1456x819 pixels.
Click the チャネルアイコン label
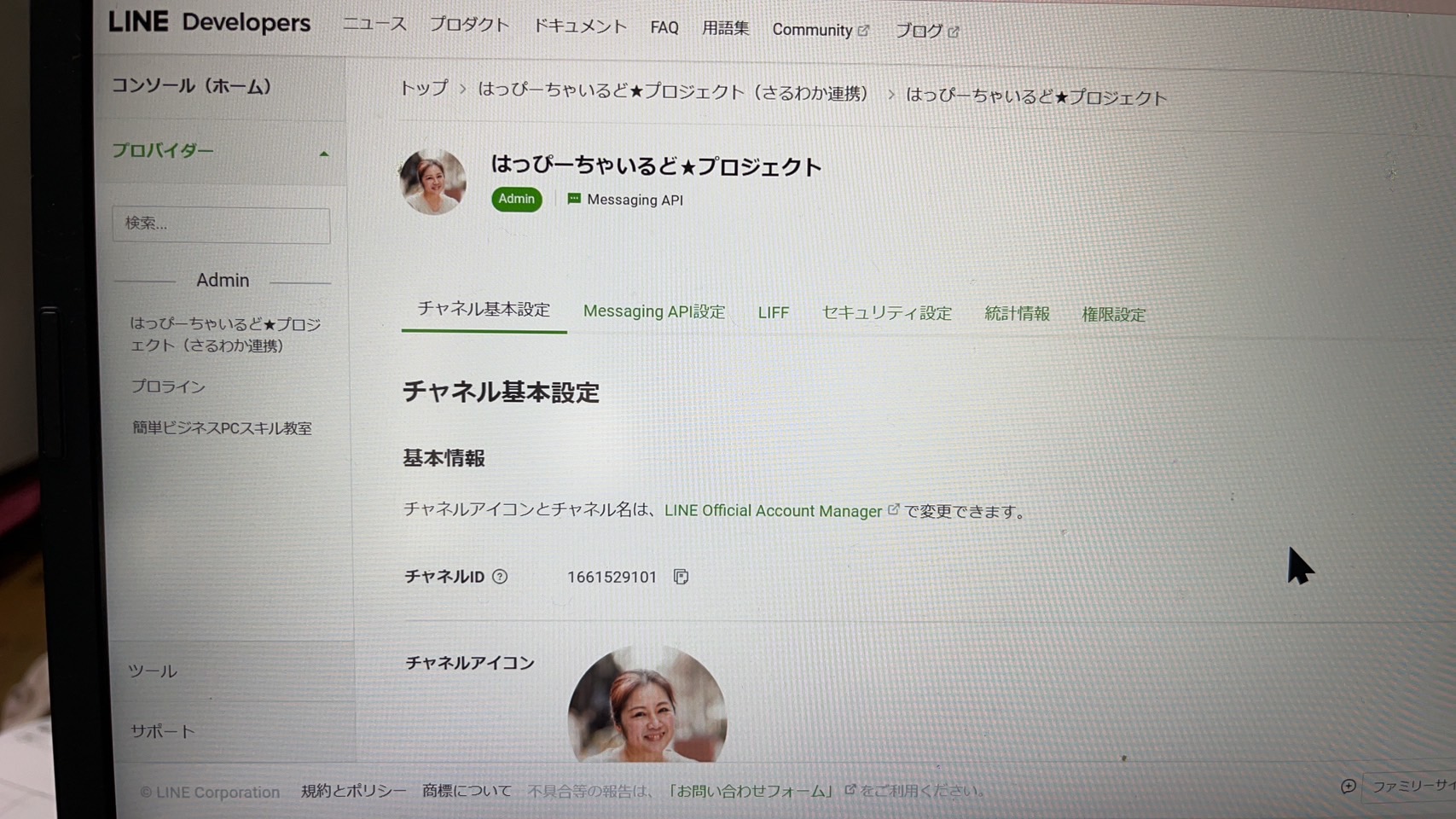pos(469,663)
